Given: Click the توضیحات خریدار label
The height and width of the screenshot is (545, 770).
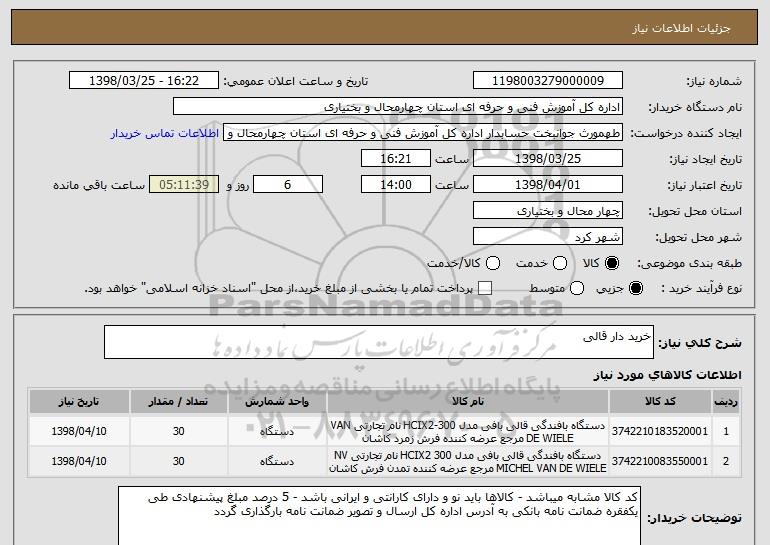Looking at the screenshot, I should (x=694, y=518).
